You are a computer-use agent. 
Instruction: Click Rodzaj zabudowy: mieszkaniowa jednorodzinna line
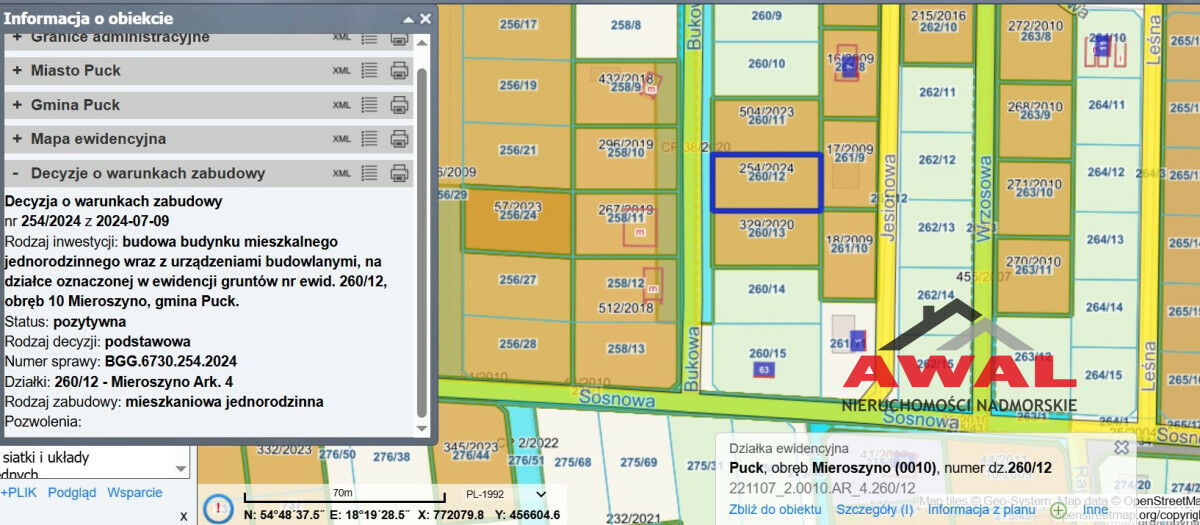(x=164, y=401)
